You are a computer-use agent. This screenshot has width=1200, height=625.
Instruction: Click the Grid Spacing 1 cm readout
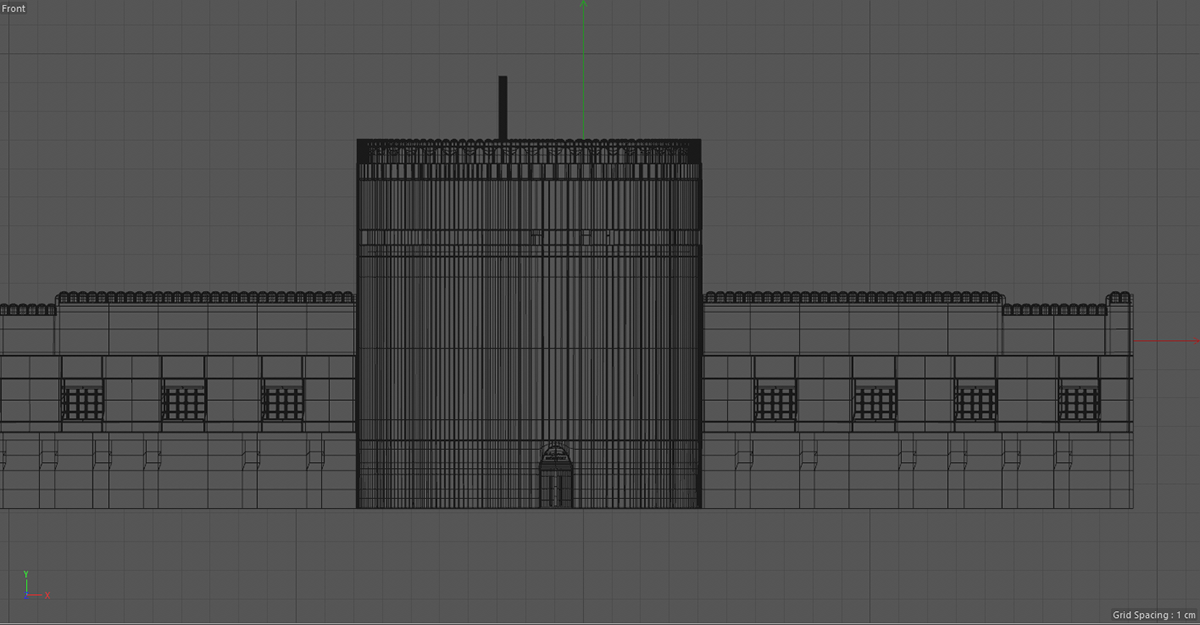1153,615
